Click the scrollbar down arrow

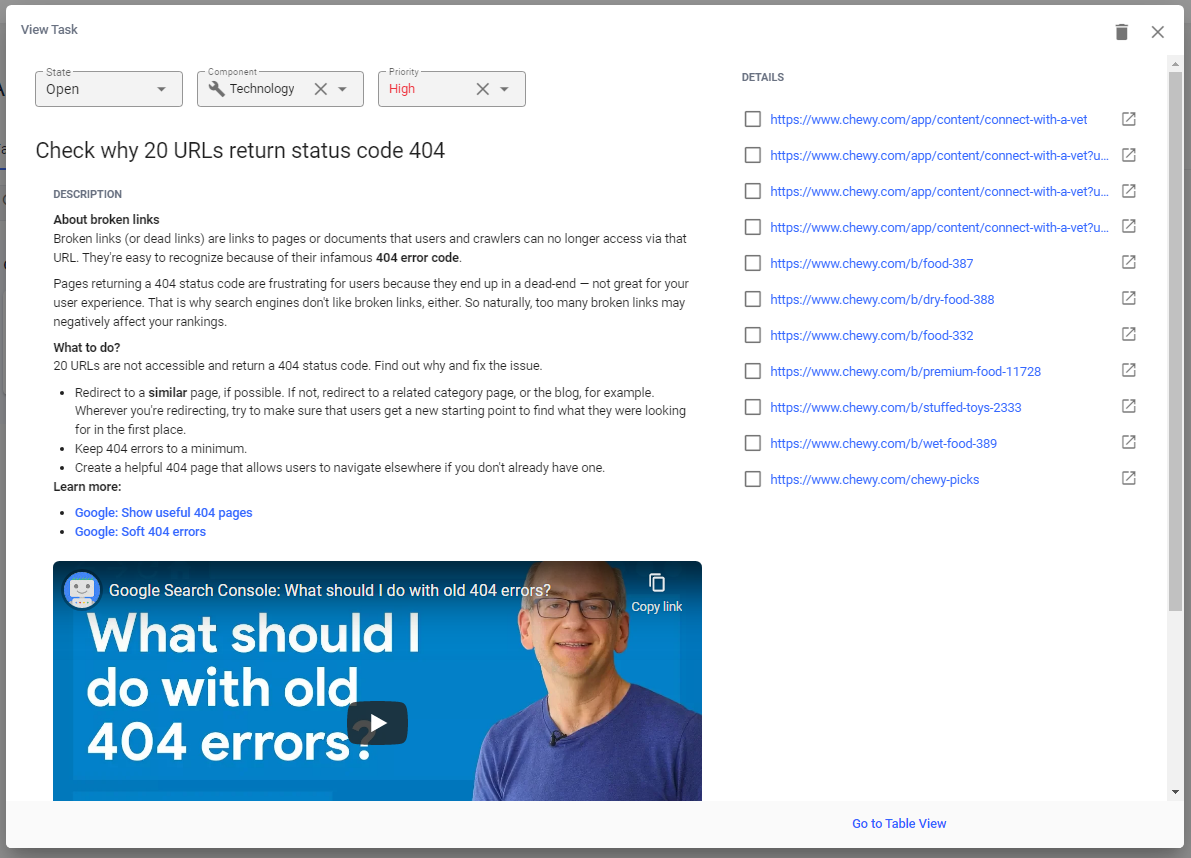(x=1175, y=792)
